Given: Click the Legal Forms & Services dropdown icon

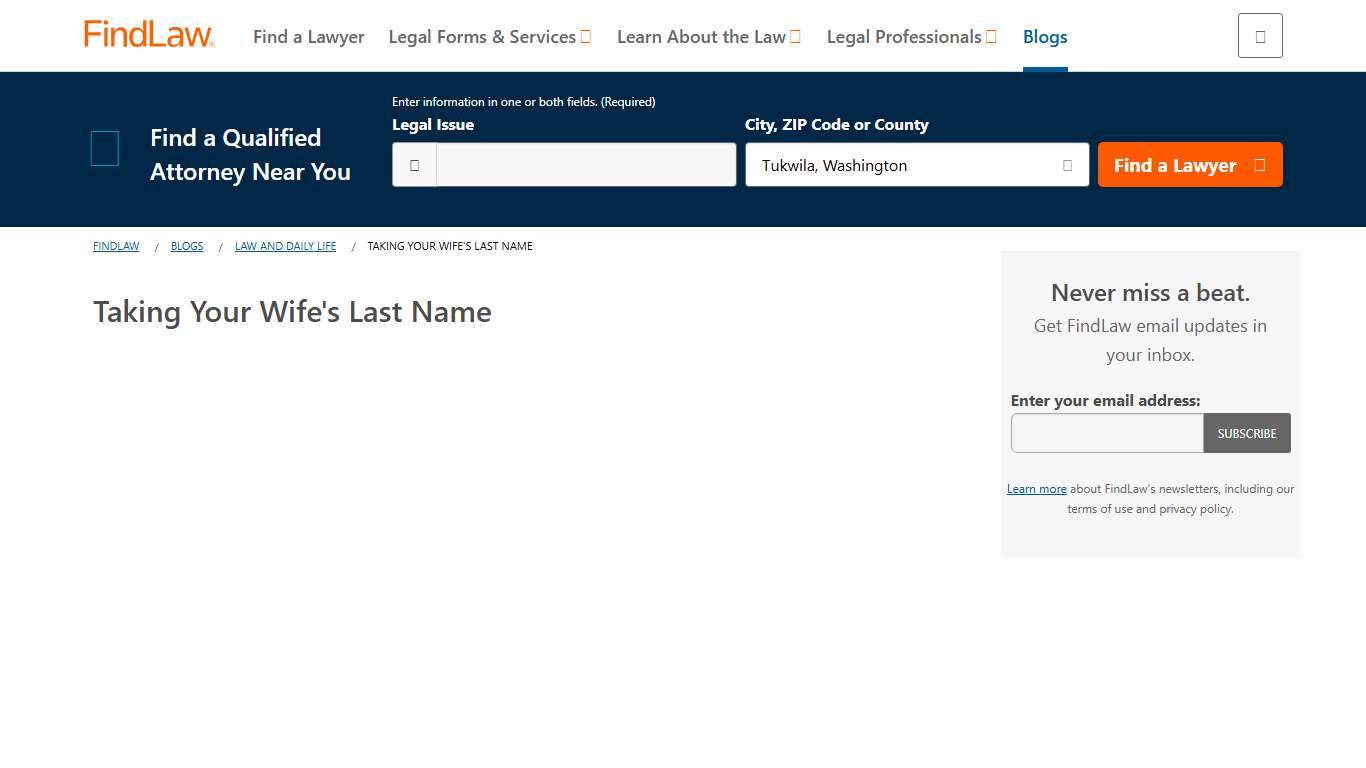Looking at the screenshot, I should coord(586,36).
